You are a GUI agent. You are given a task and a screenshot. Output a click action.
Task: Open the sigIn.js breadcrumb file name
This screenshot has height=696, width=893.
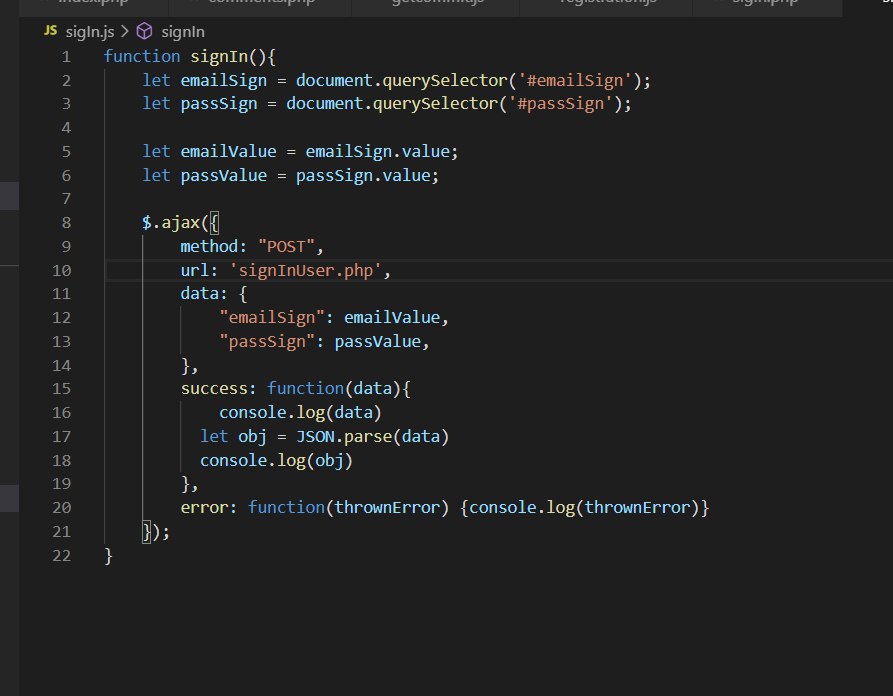click(x=91, y=31)
